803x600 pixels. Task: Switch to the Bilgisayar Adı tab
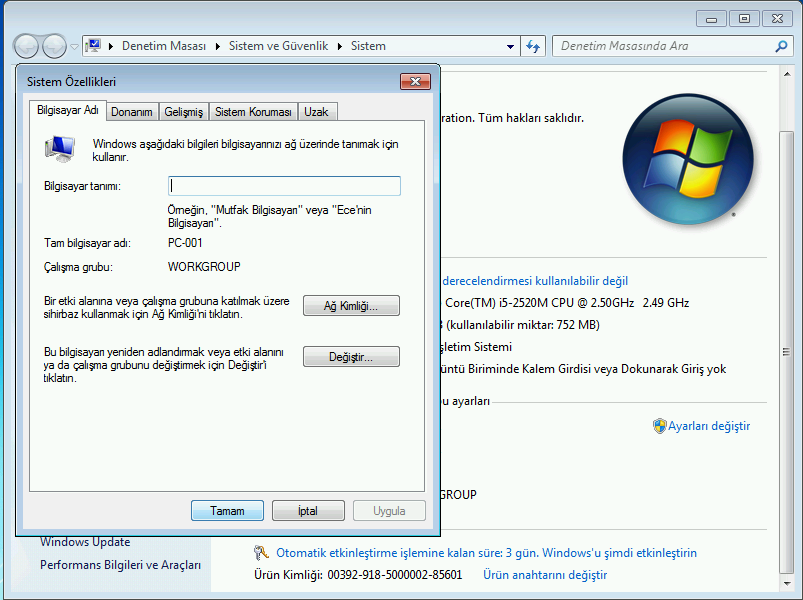point(68,110)
